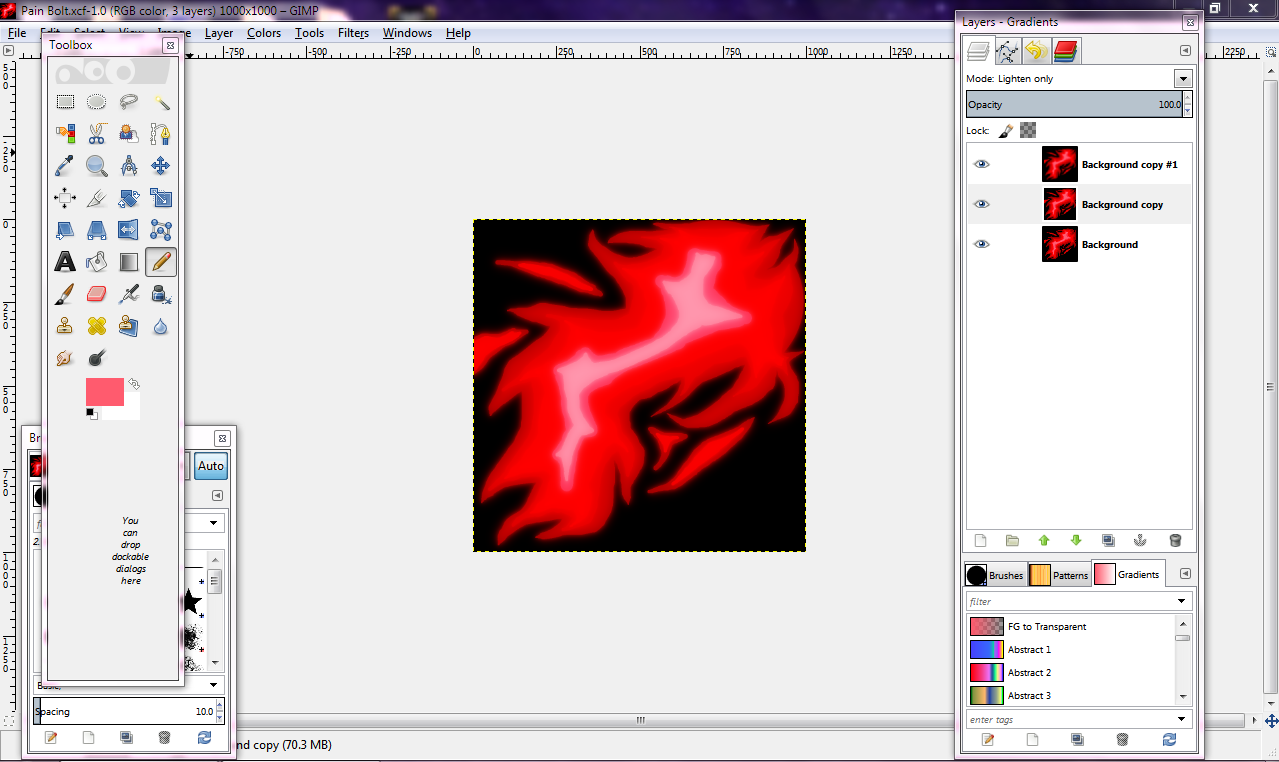
Task: Create a new layer in Layers panel
Action: coord(980,540)
